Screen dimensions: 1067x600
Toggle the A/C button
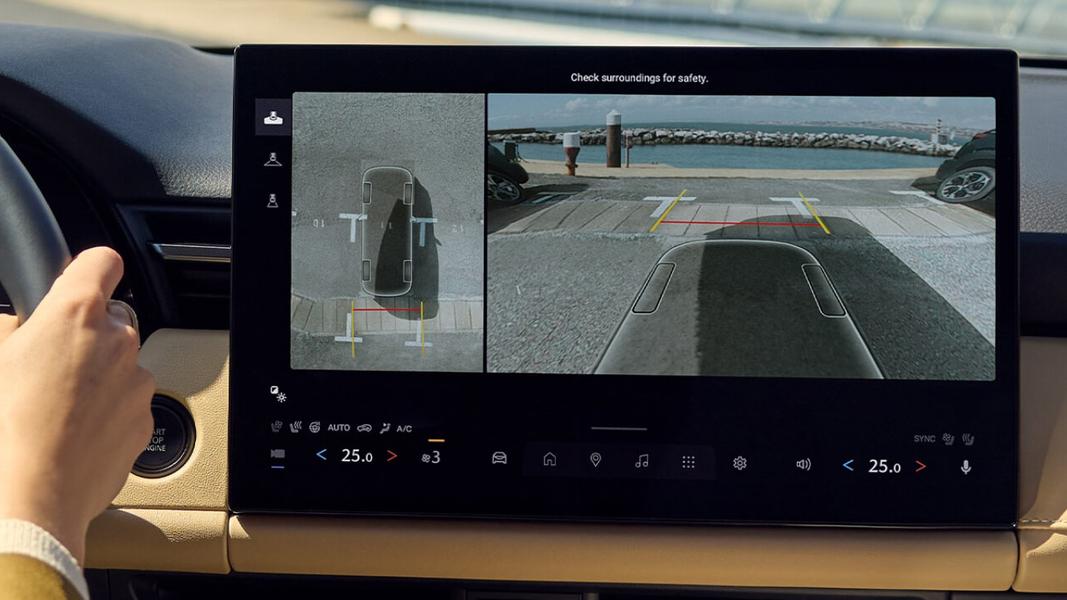pyautogui.click(x=404, y=429)
